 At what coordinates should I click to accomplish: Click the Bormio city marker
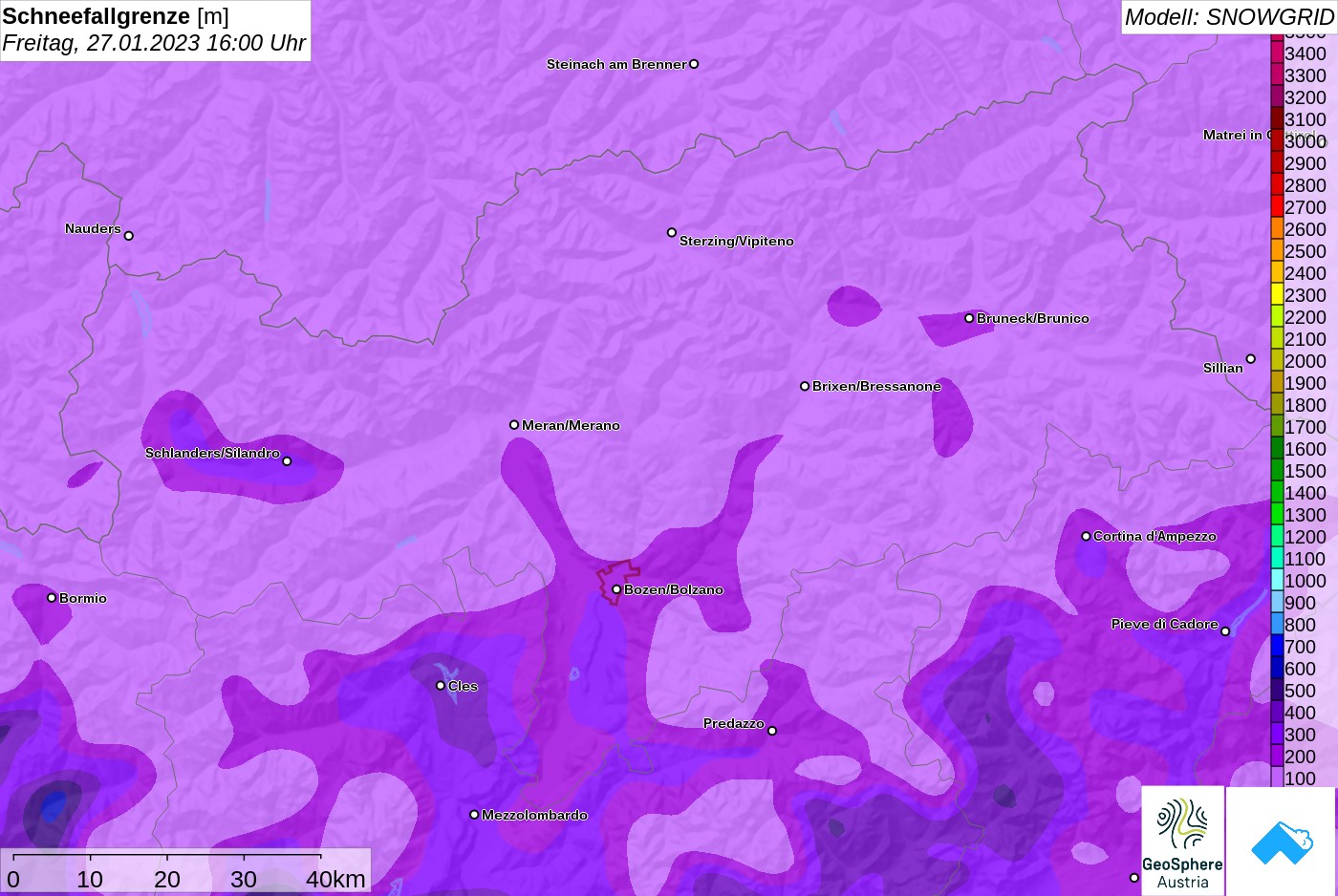point(52,598)
